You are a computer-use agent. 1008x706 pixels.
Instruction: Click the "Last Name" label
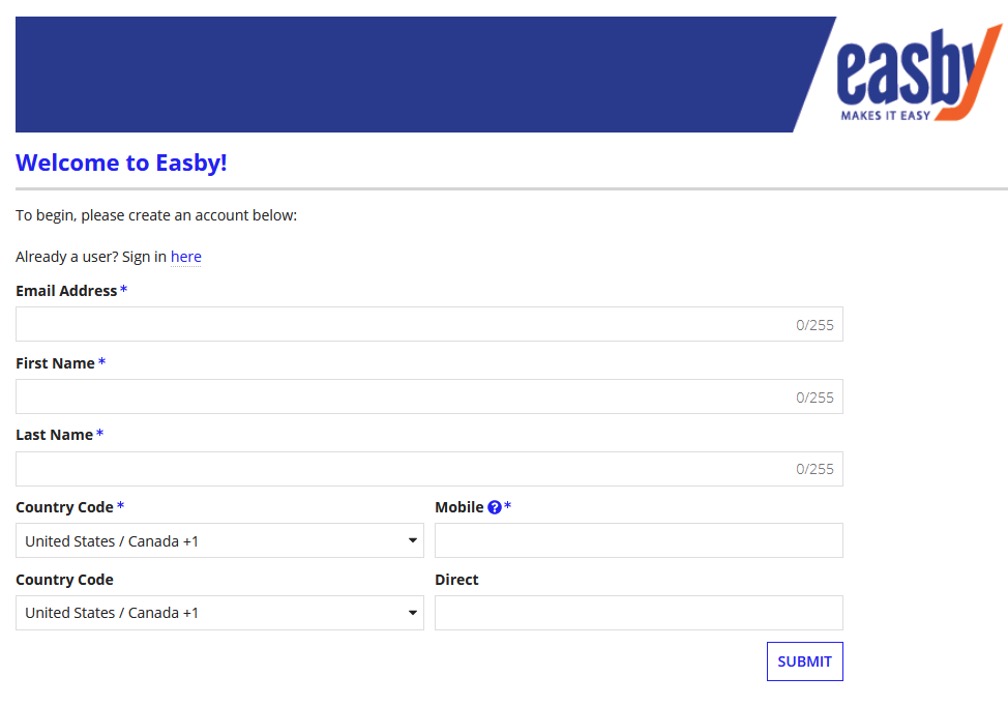[55, 435]
